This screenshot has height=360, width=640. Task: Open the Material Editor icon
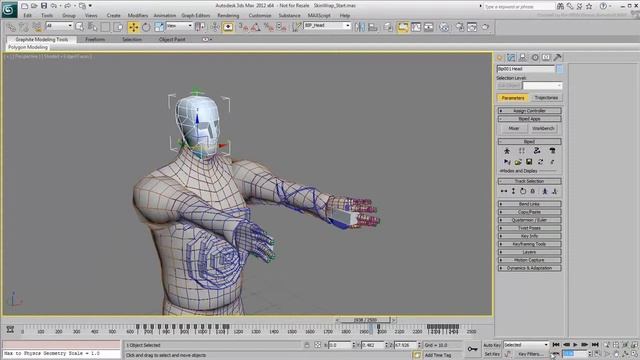[444, 27]
